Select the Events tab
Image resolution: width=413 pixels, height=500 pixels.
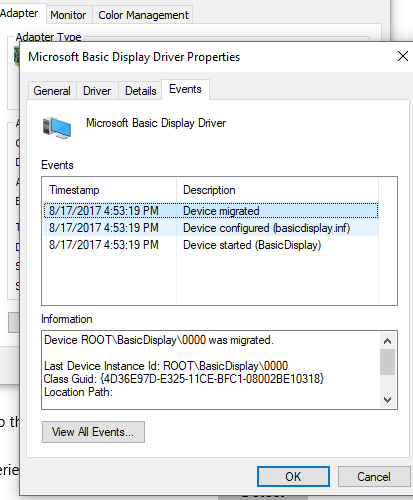(185, 89)
